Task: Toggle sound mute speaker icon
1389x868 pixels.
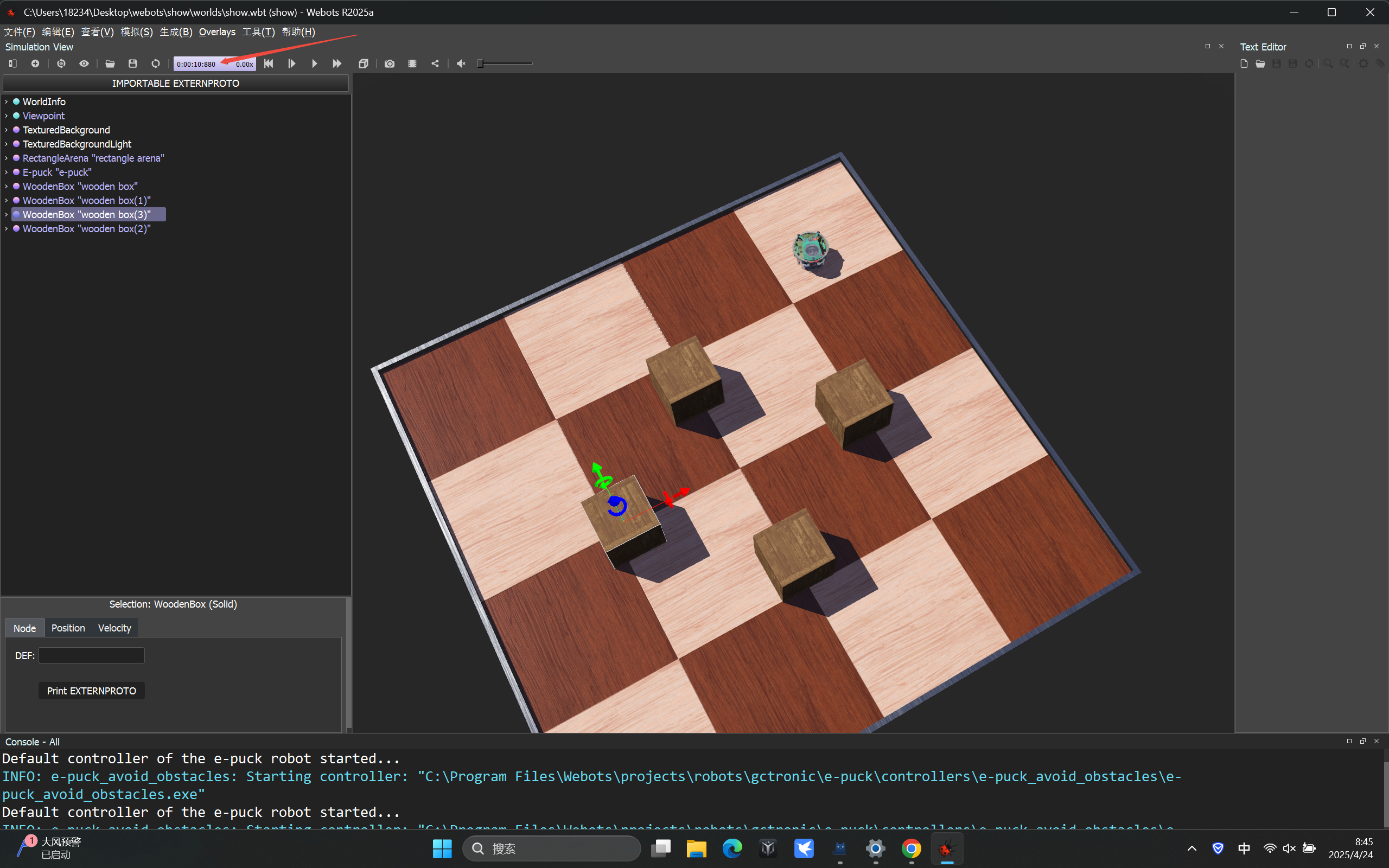Action: [461, 63]
